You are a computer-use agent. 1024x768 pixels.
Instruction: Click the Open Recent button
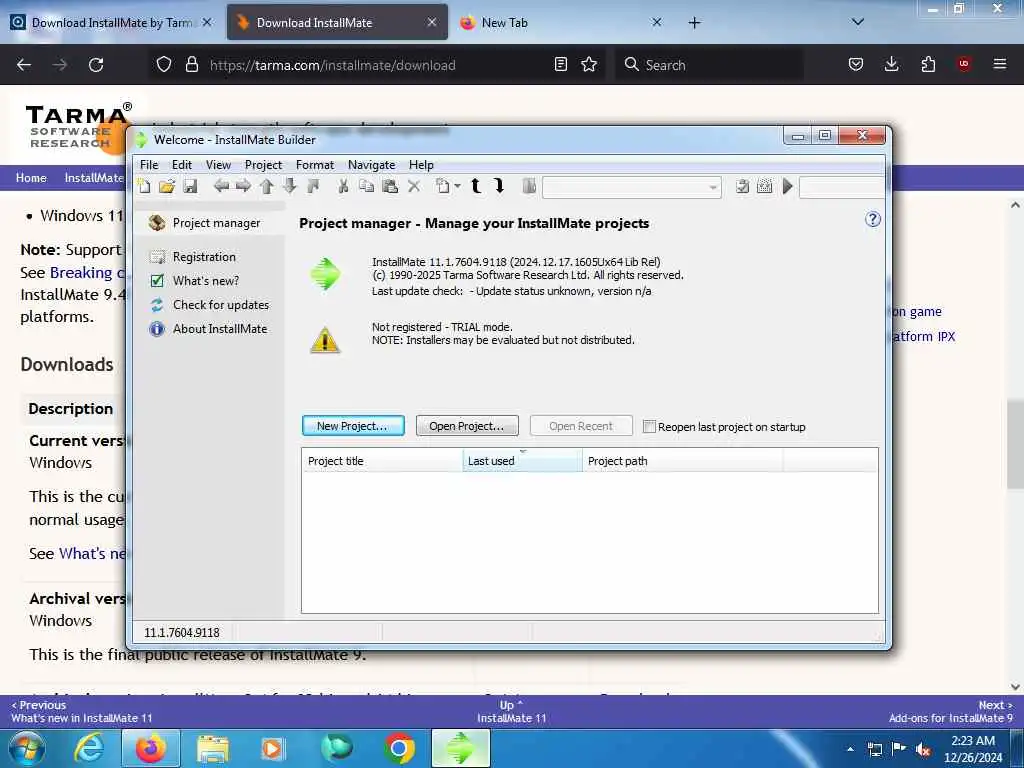click(x=581, y=426)
